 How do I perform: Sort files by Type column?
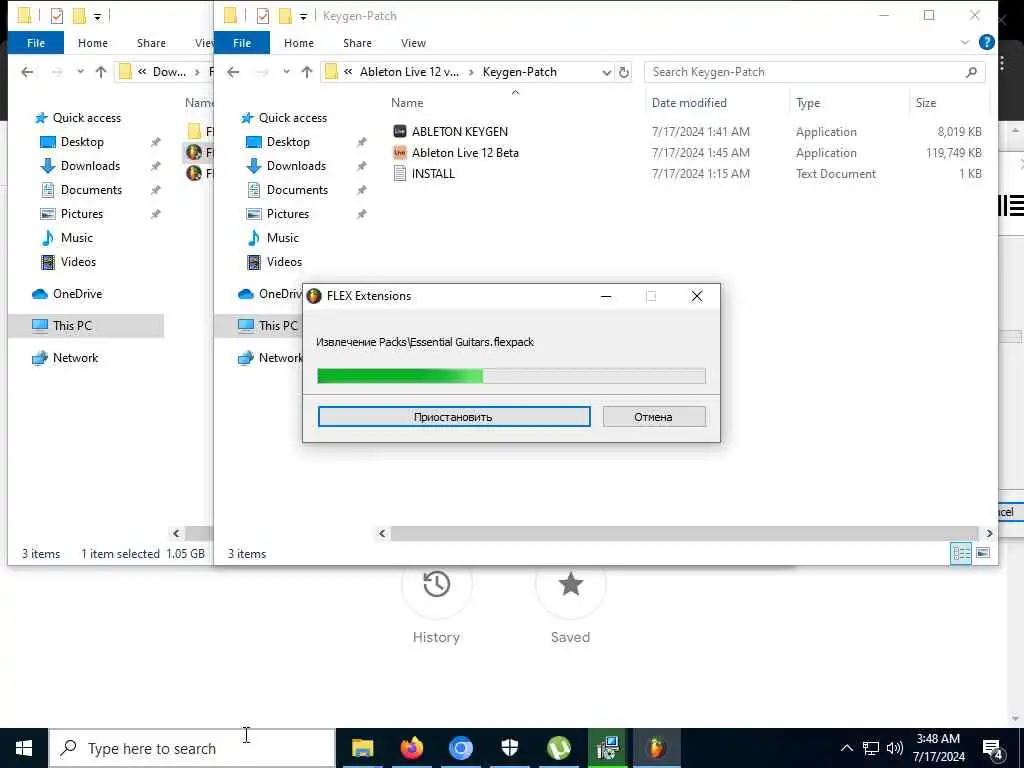point(808,103)
